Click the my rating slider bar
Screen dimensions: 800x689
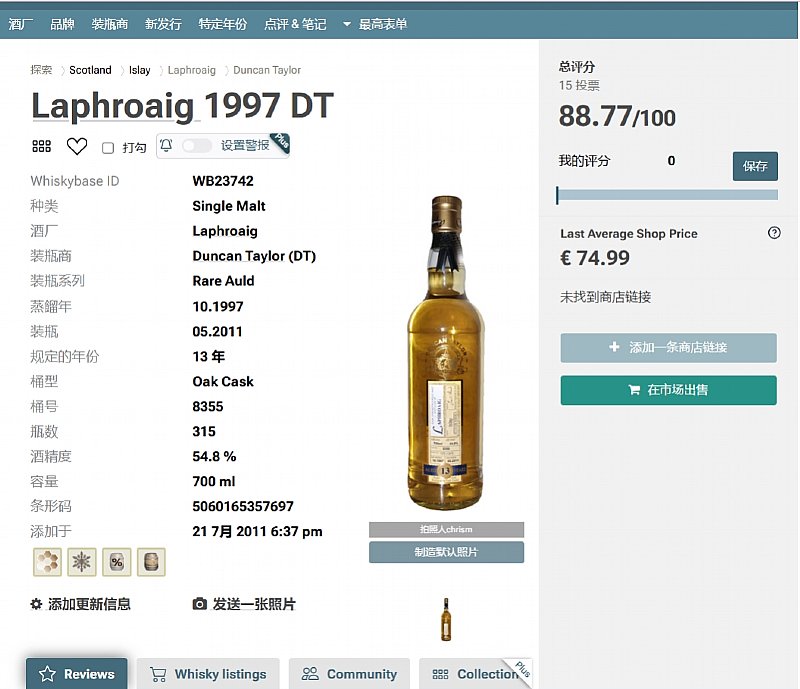pos(667,195)
